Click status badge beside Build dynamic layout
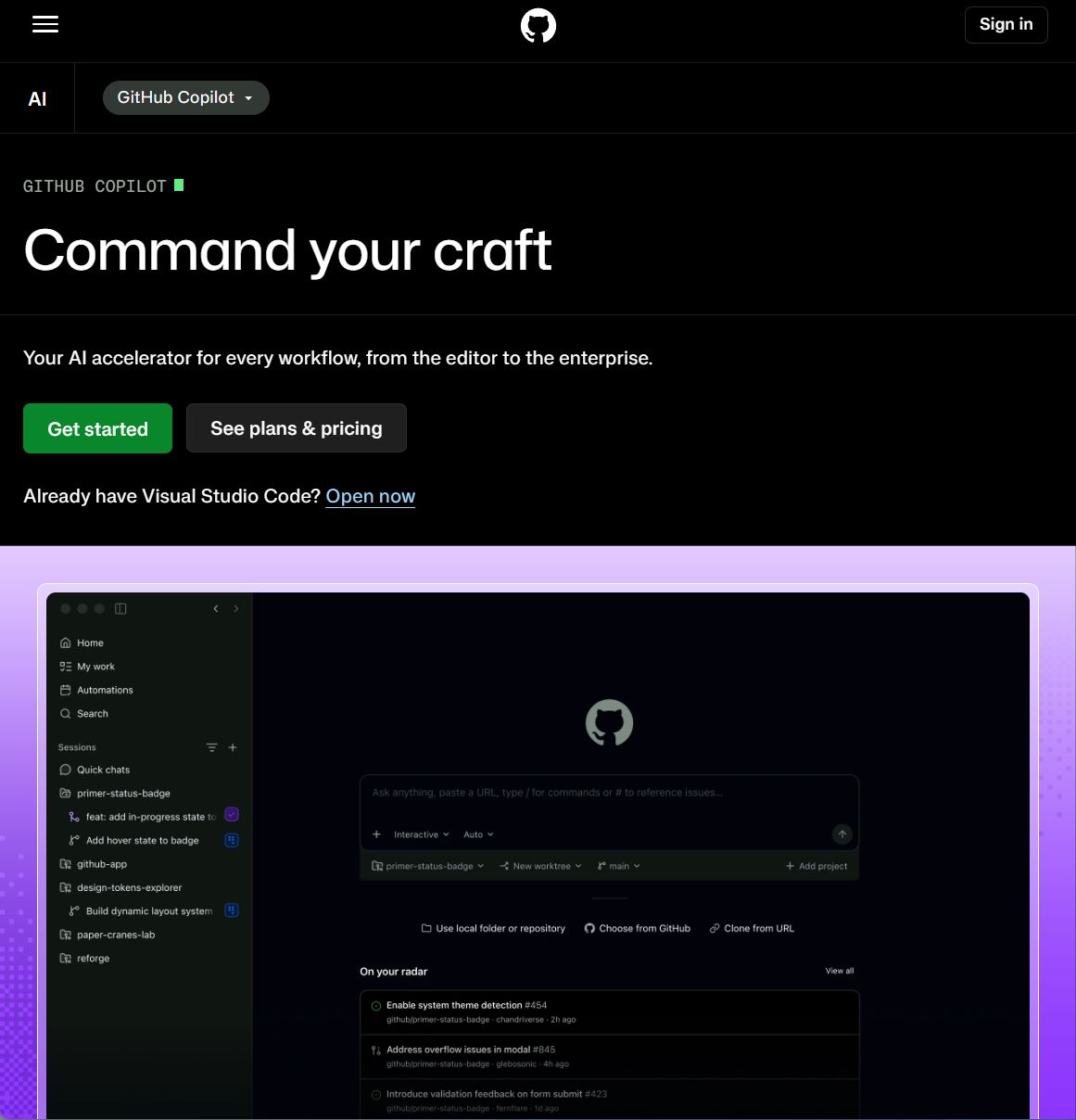Viewport: 1076px width, 1120px height. coord(232,910)
